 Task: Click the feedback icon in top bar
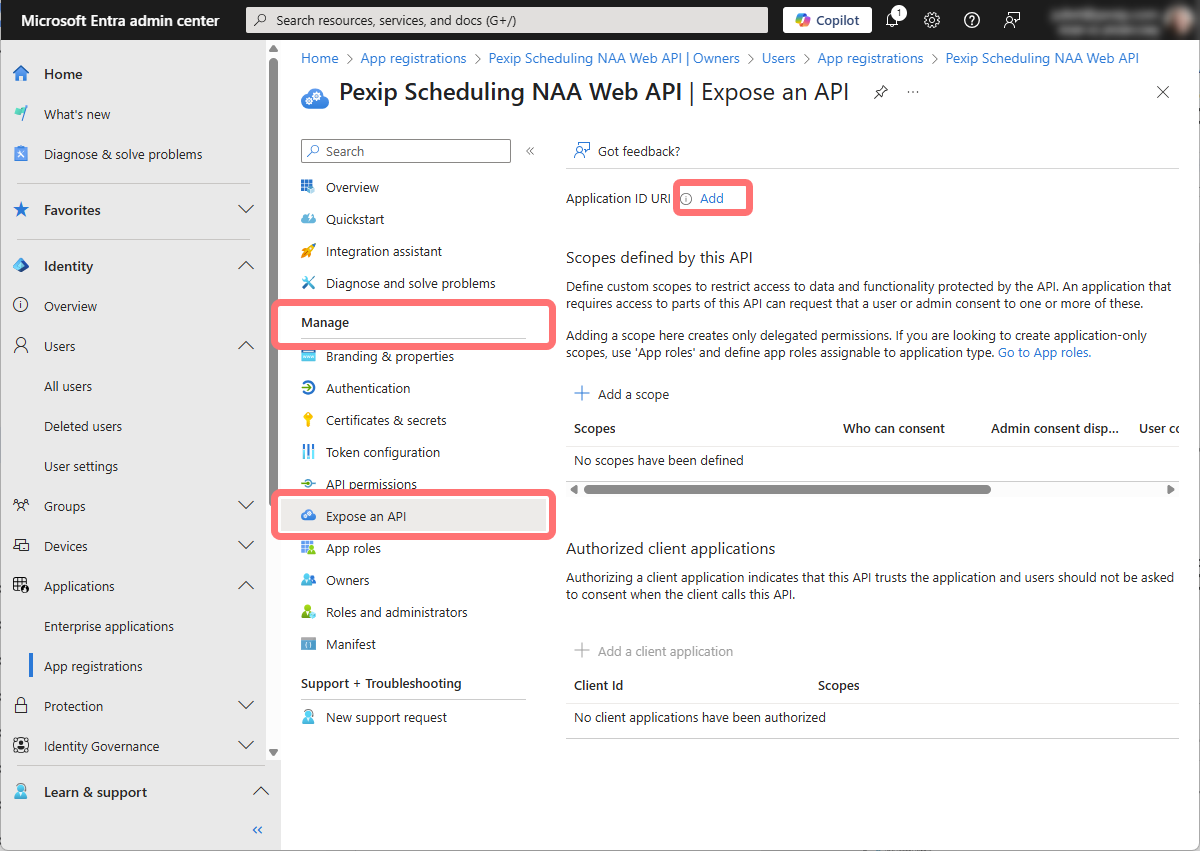1012,20
